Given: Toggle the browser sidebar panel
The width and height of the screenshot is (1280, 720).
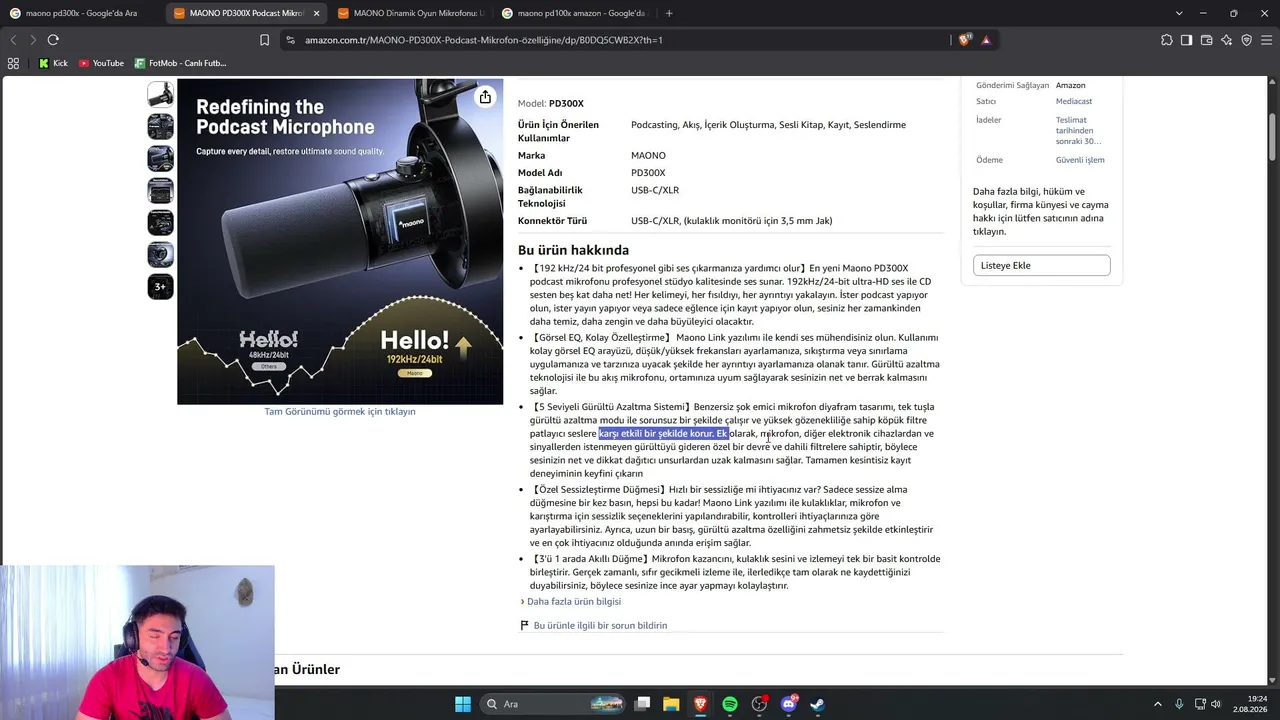Looking at the screenshot, I should coord(1186,40).
